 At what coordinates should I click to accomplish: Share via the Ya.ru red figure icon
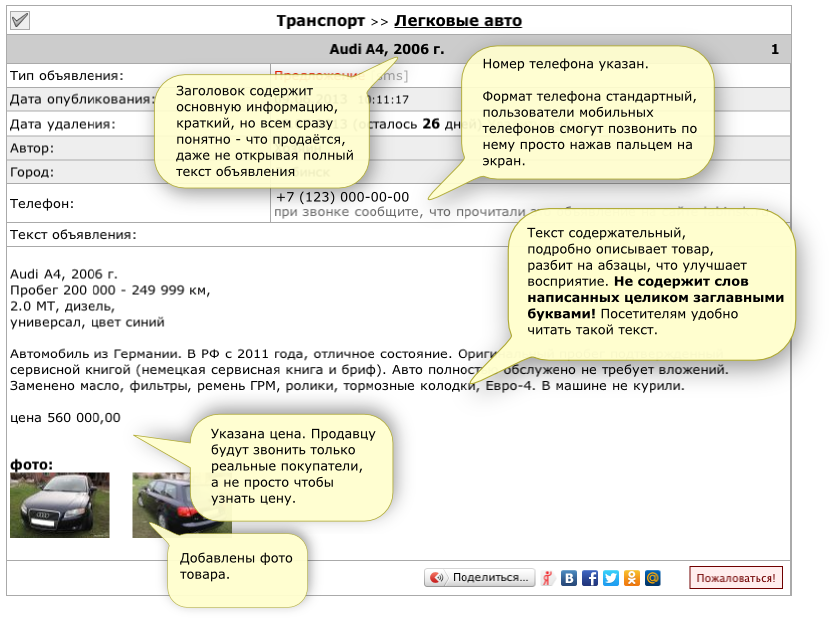tap(548, 578)
